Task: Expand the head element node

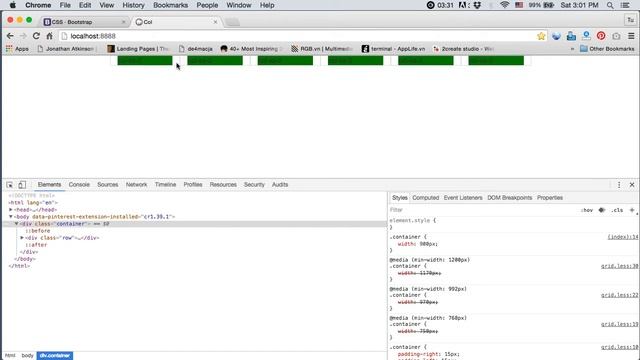Action: [11, 209]
